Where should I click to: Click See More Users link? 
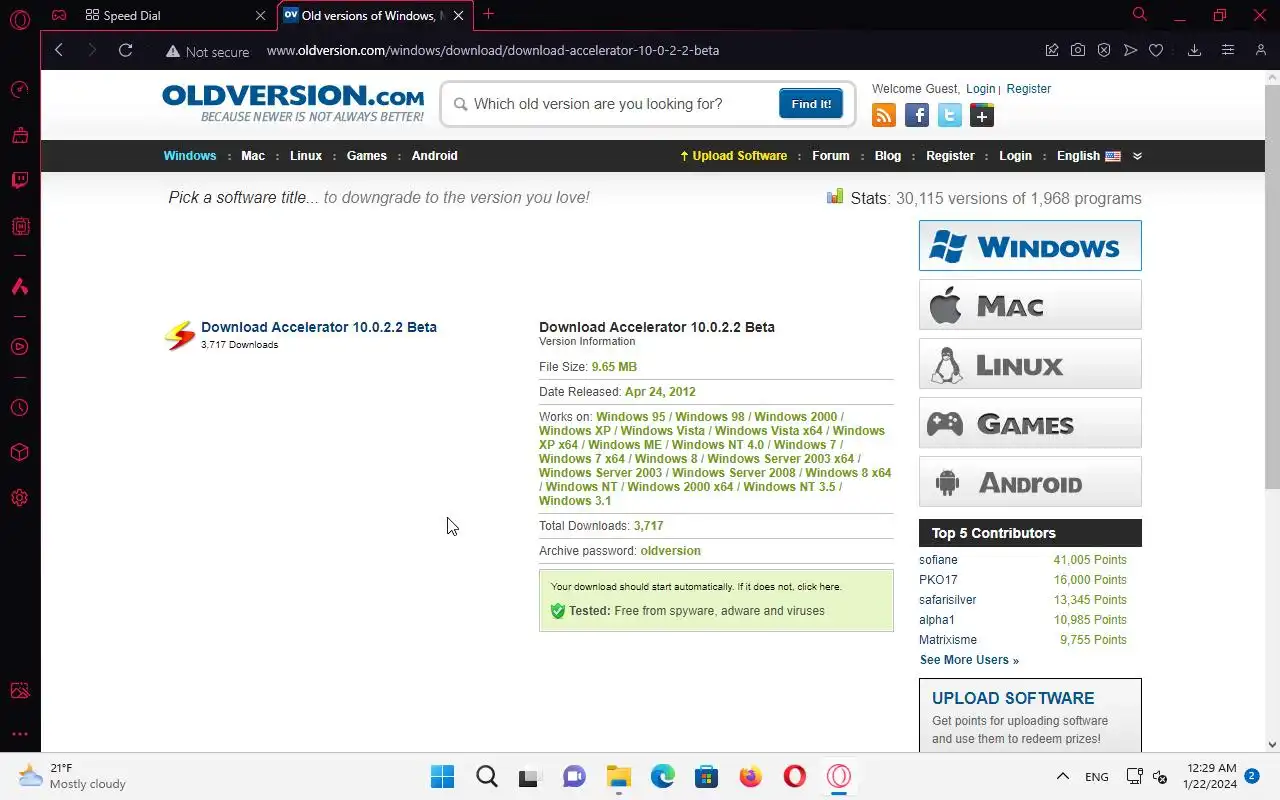969,660
